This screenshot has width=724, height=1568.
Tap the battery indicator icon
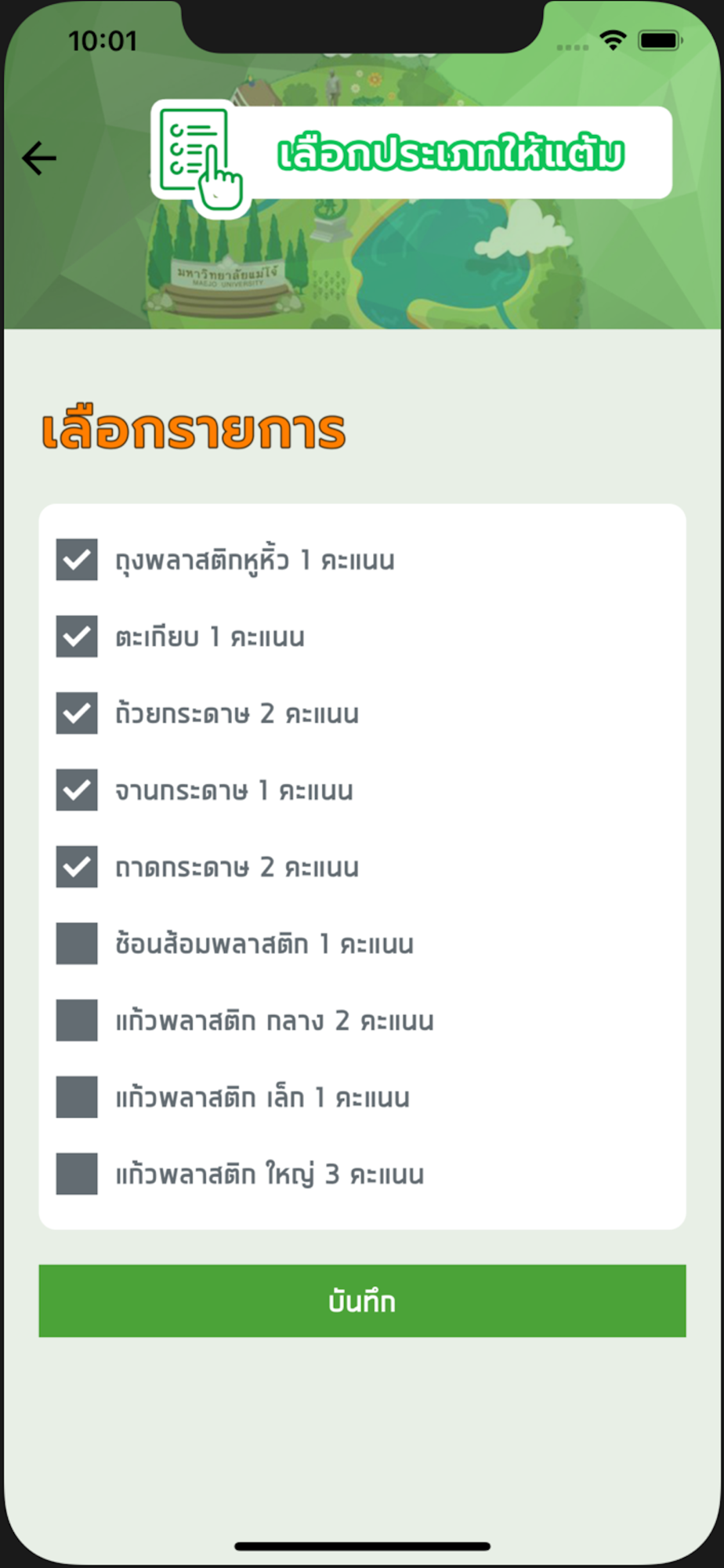[660, 40]
